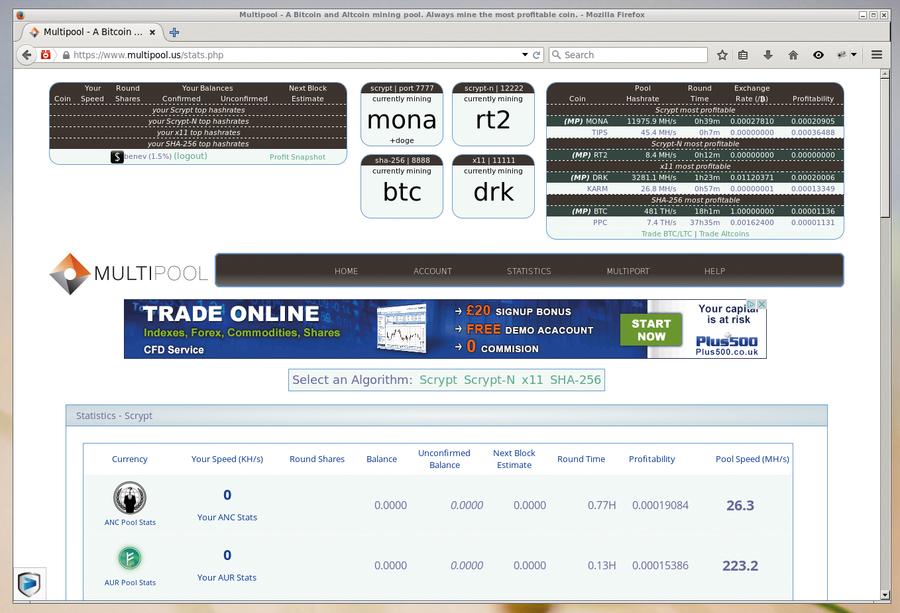This screenshot has height=613, width=900.
Task: Open the HOME menu item
Action: pos(346,271)
